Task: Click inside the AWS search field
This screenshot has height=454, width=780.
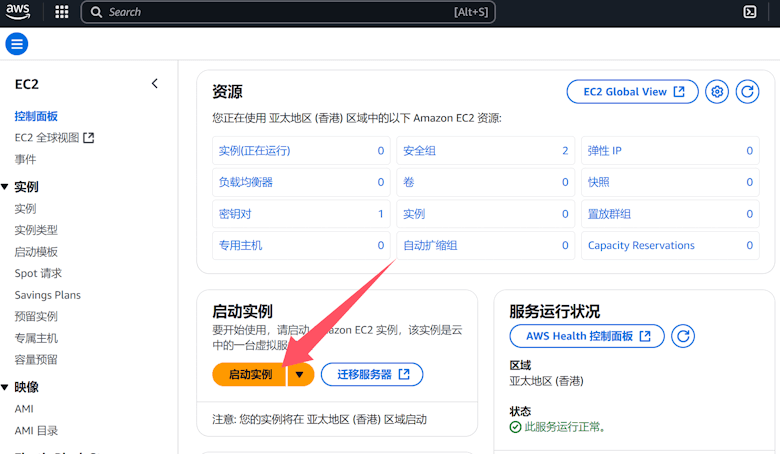Action: coord(288,12)
